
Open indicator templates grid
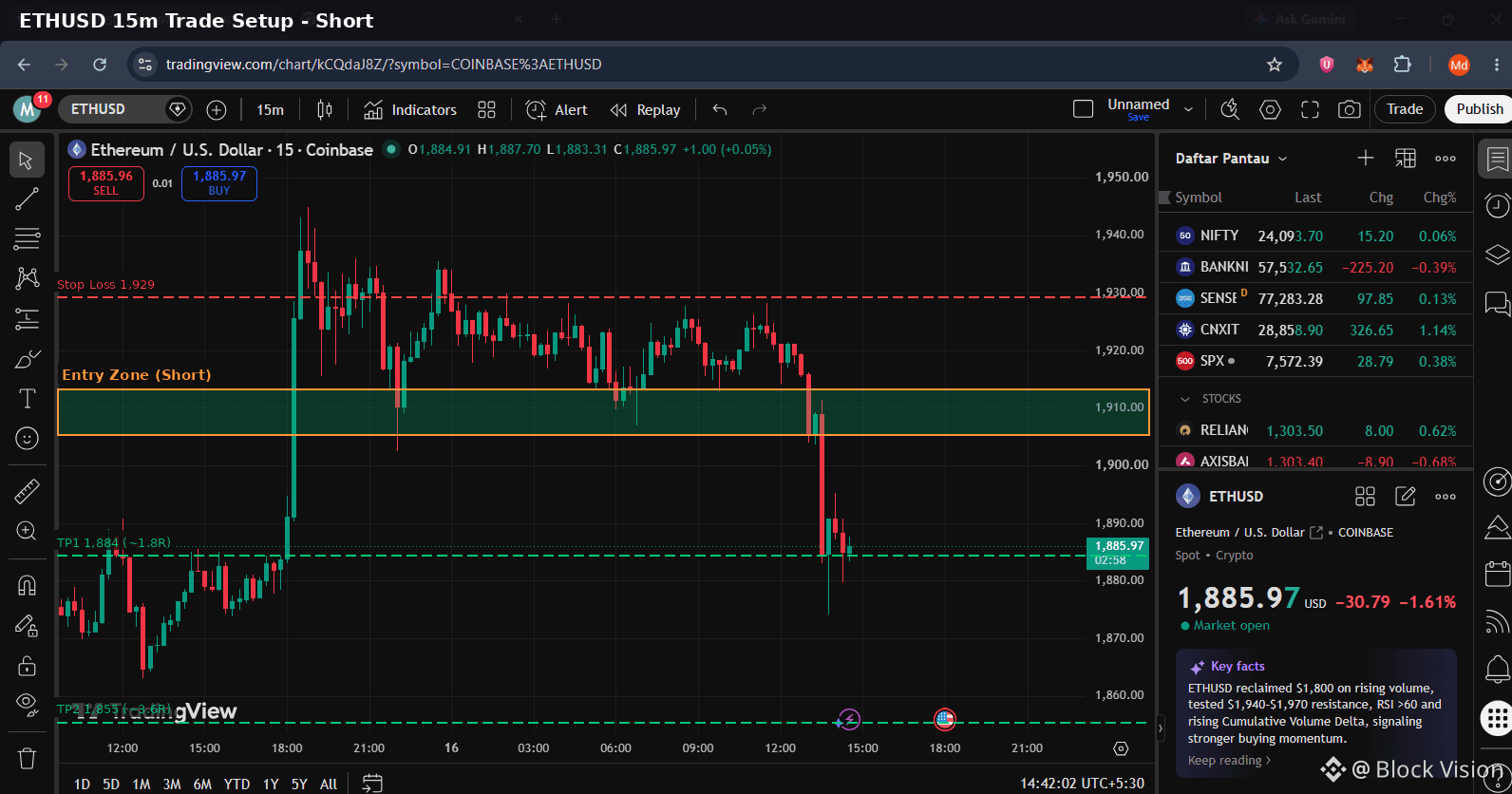486,110
